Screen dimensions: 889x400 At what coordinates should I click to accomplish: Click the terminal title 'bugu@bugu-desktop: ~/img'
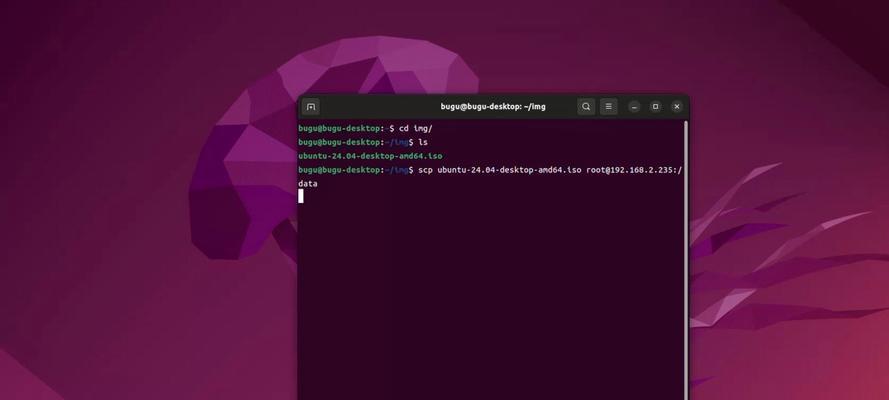tap(493, 107)
